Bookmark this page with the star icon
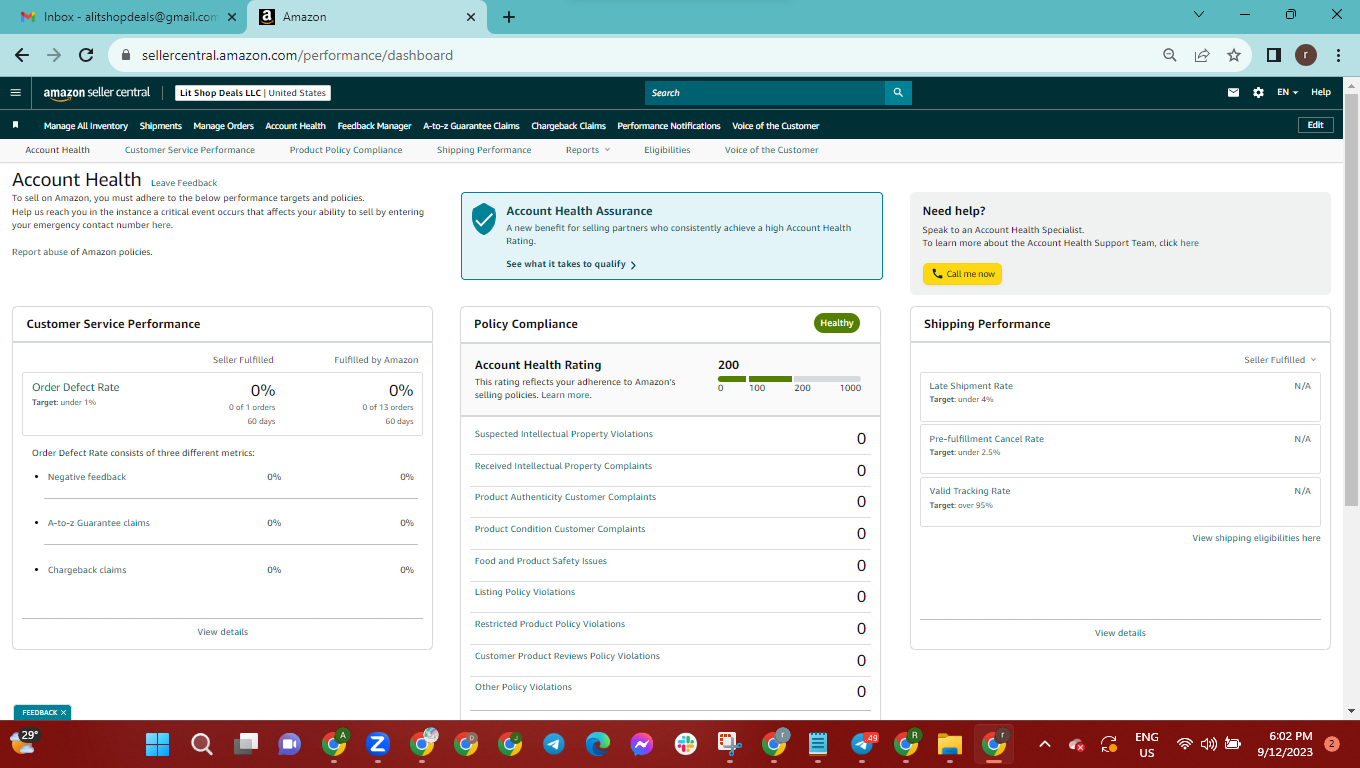1360x768 pixels. (x=1234, y=55)
